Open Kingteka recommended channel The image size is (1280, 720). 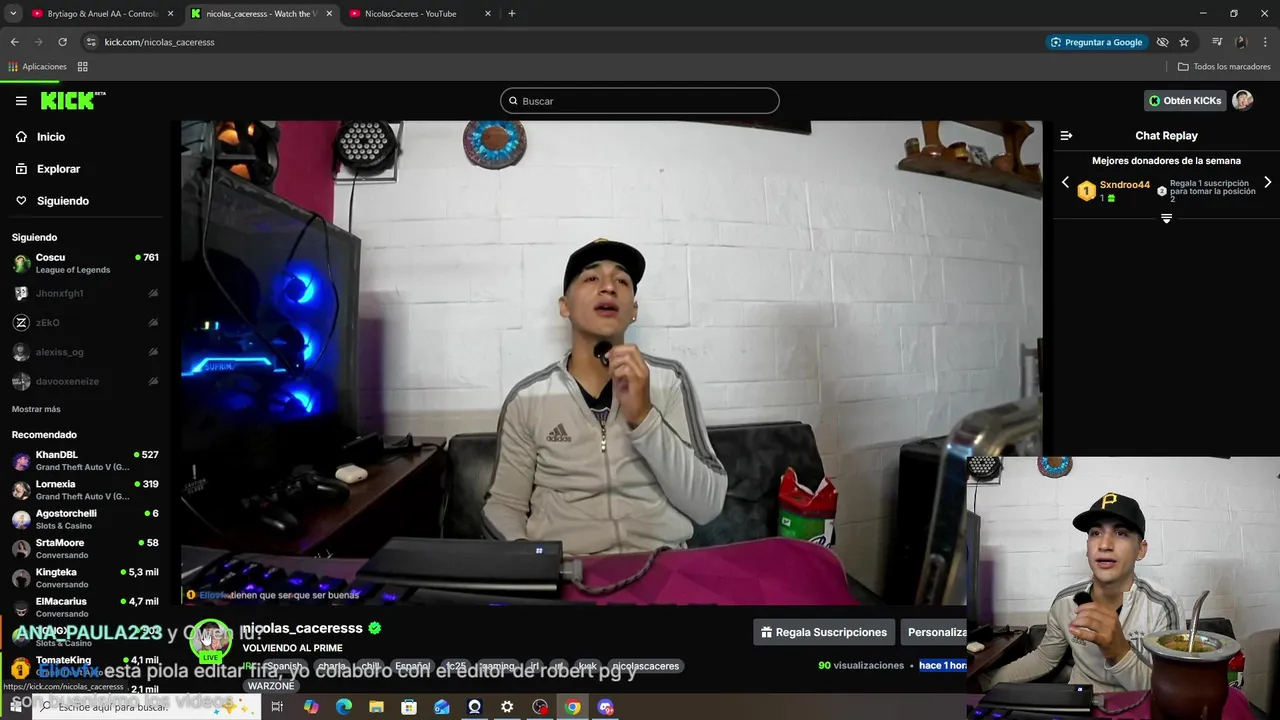pos(85,578)
